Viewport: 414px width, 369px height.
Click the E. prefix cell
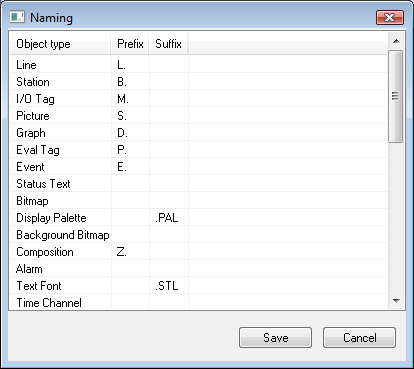click(130, 166)
